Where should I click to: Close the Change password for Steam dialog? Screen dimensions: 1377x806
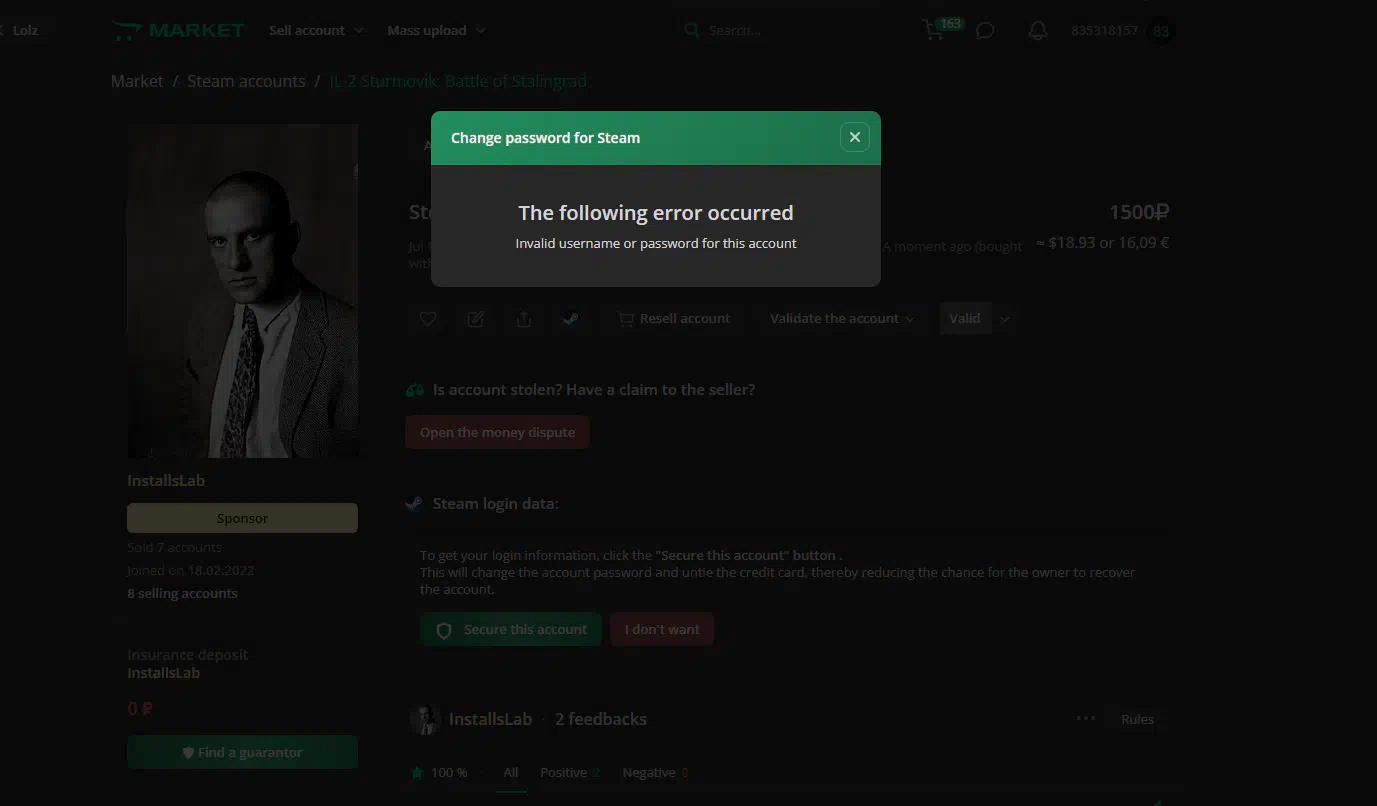(x=854, y=138)
